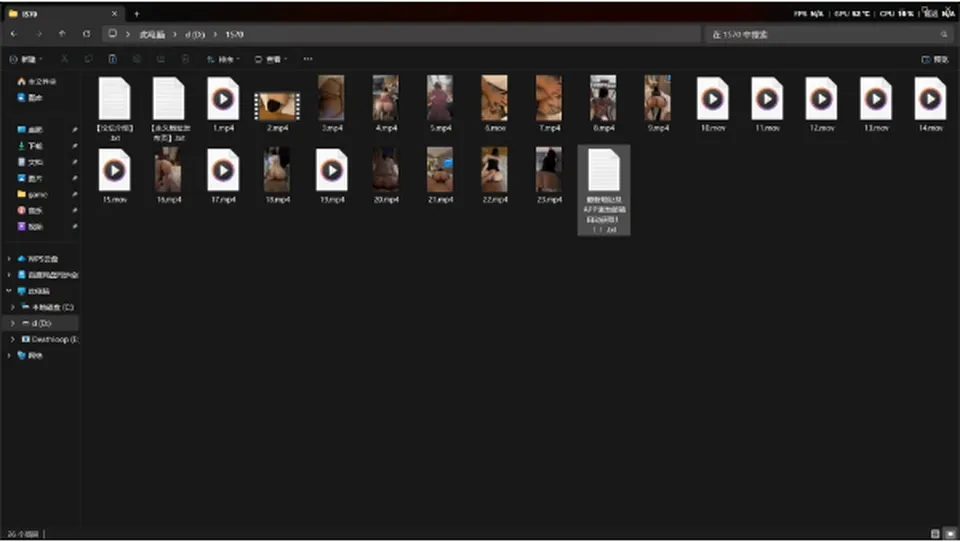The width and height of the screenshot is (960, 542).
Task: Expand the Deathloop (E:) drive node
Action: coord(12,339)
